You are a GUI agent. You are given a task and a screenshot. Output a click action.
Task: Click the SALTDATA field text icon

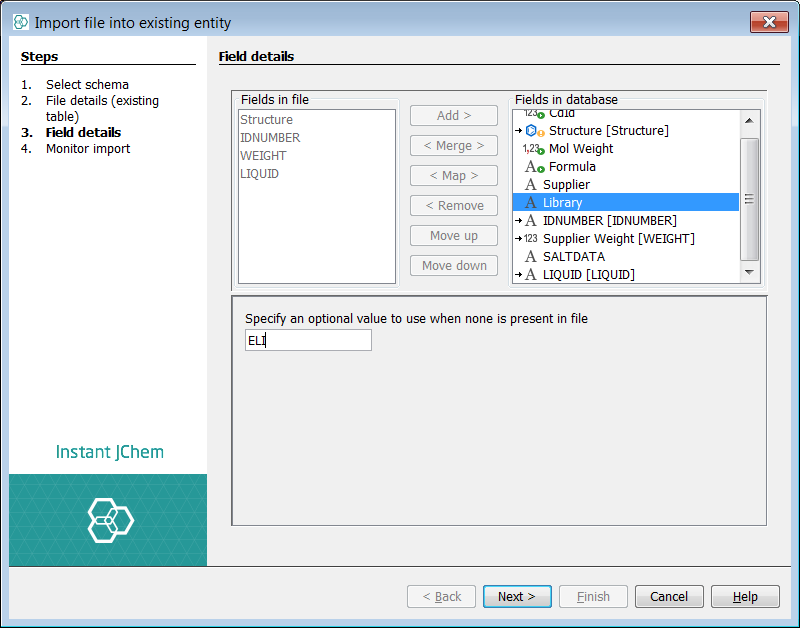point(530,257)
